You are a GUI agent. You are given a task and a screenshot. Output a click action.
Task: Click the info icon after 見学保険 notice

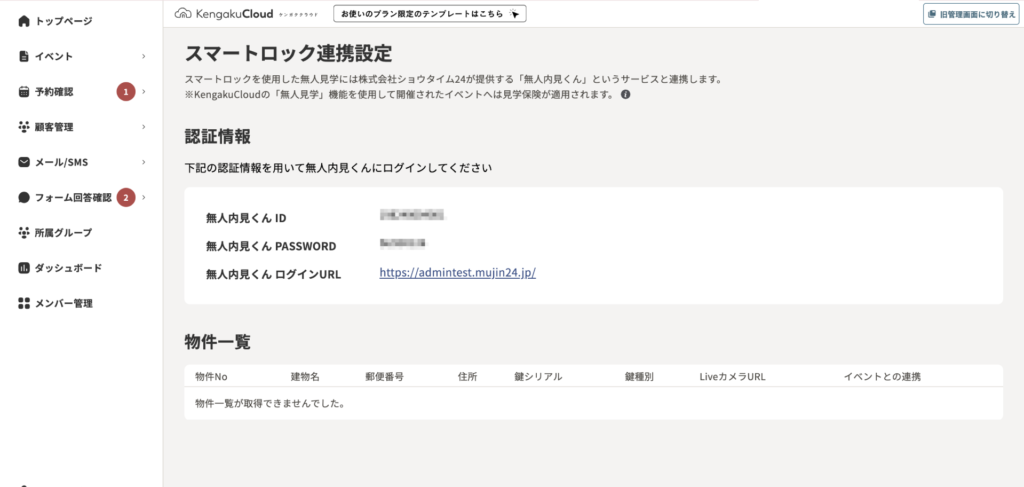pyautogui.click(x=626, y=95)
